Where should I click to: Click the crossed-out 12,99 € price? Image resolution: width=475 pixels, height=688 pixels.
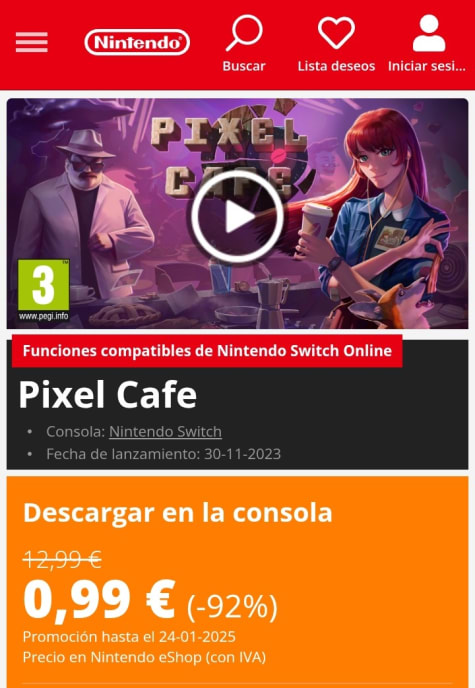coord(62,559)
